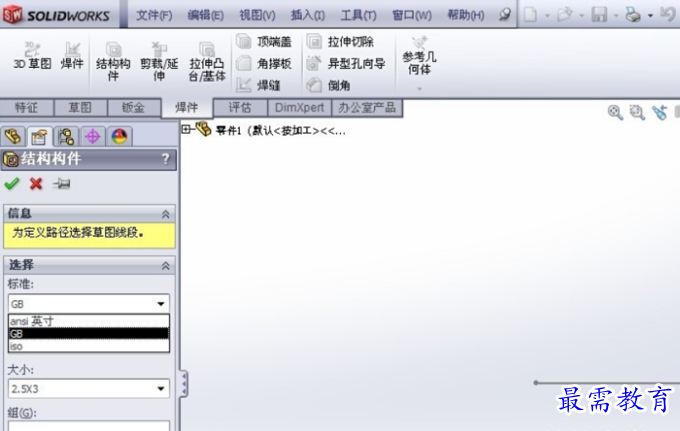Click the new document icon
This screenshot has width=680, height=431.
coord(530,15)
